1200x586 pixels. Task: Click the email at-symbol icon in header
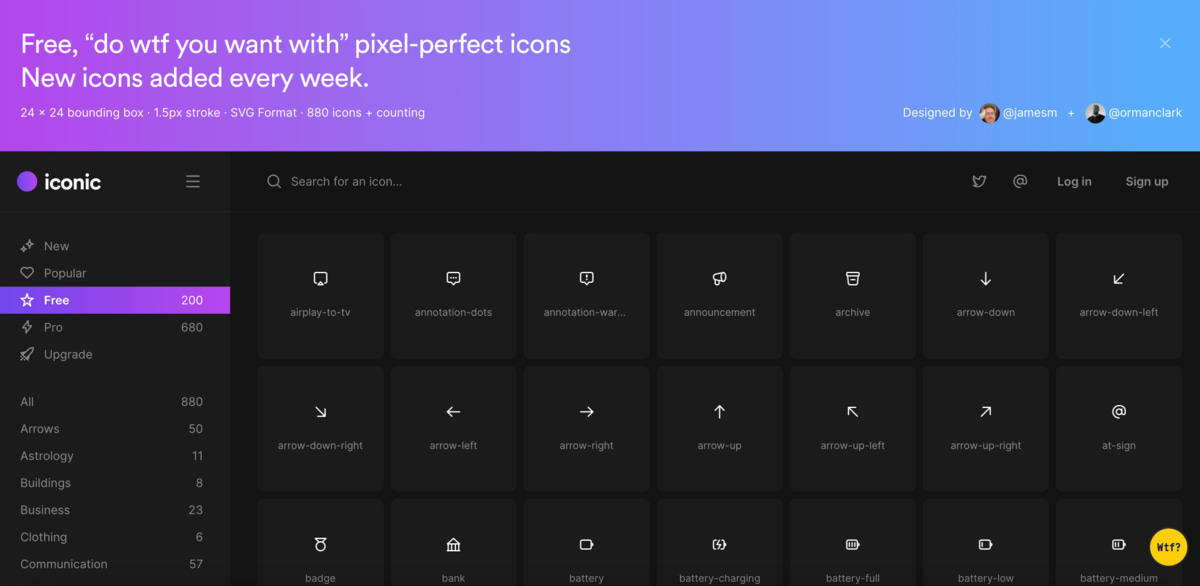[1020, 181]
